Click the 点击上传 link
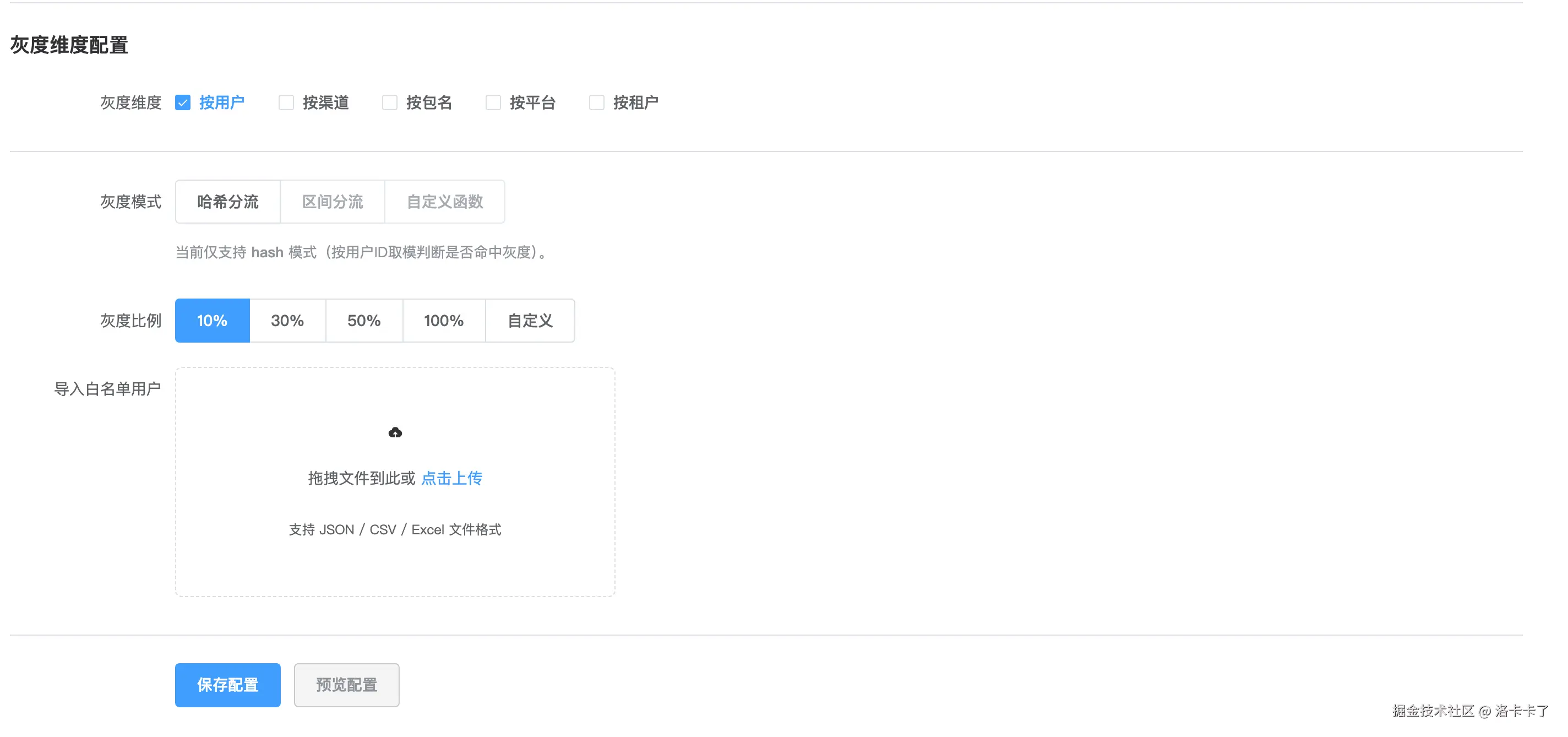This screenshot has height=737, width=1568. pyautogui.click(x=451, y=478)
